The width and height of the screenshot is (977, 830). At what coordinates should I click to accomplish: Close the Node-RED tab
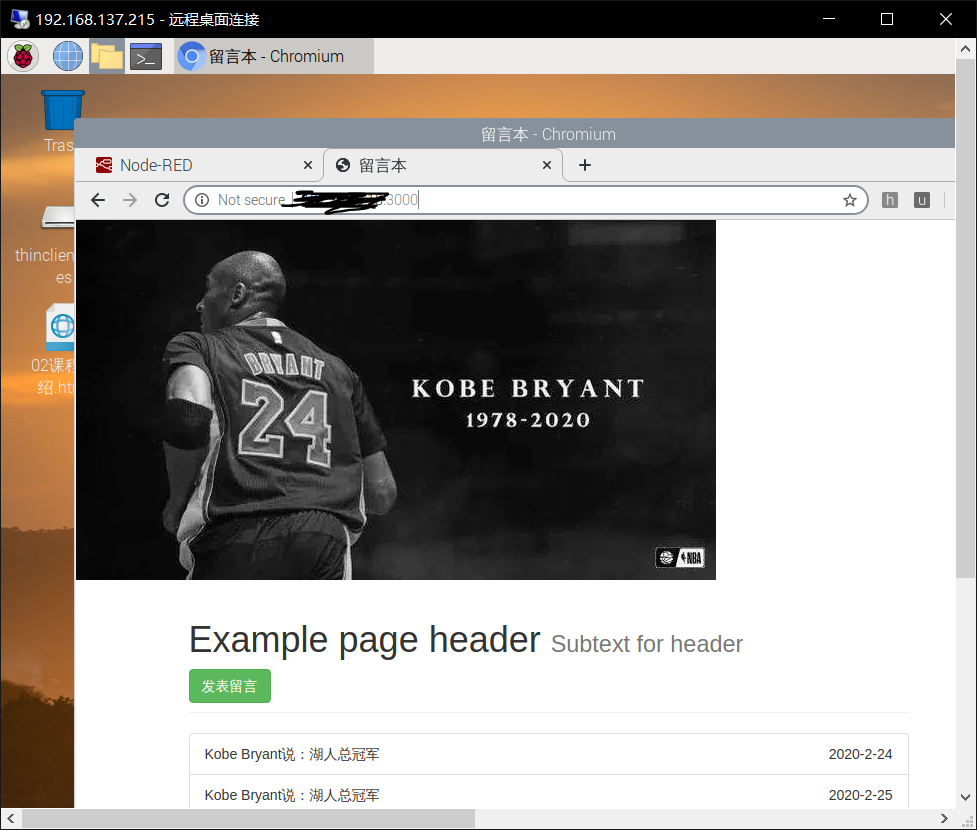(308, 165)
